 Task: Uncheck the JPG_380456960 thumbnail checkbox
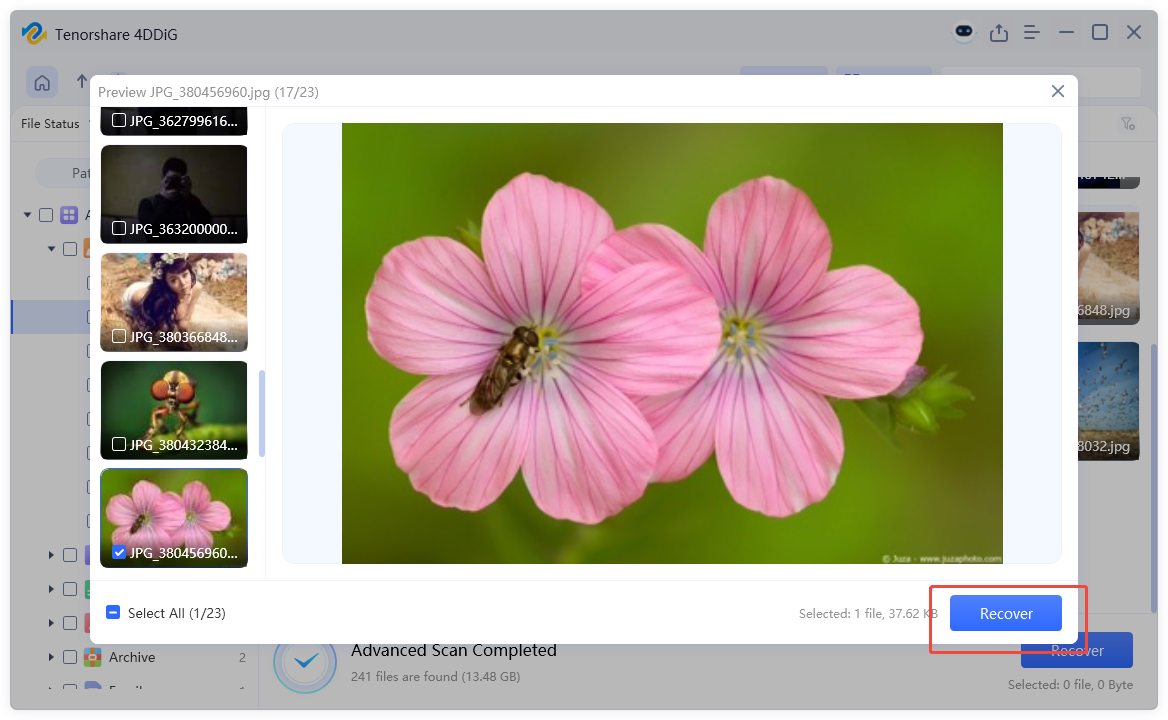coord(118,552)
